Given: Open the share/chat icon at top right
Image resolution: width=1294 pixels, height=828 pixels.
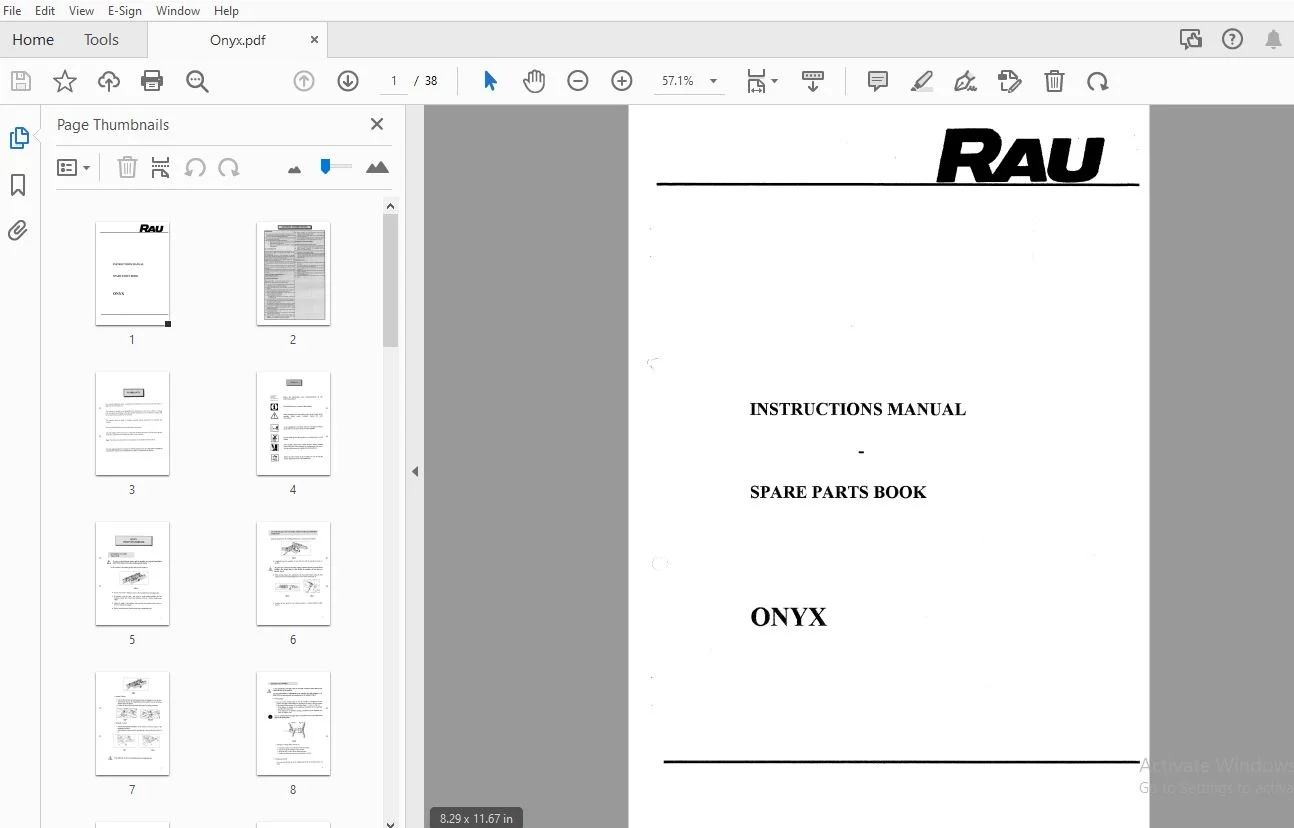Looking at the screenshot, I should point(1190,40).
